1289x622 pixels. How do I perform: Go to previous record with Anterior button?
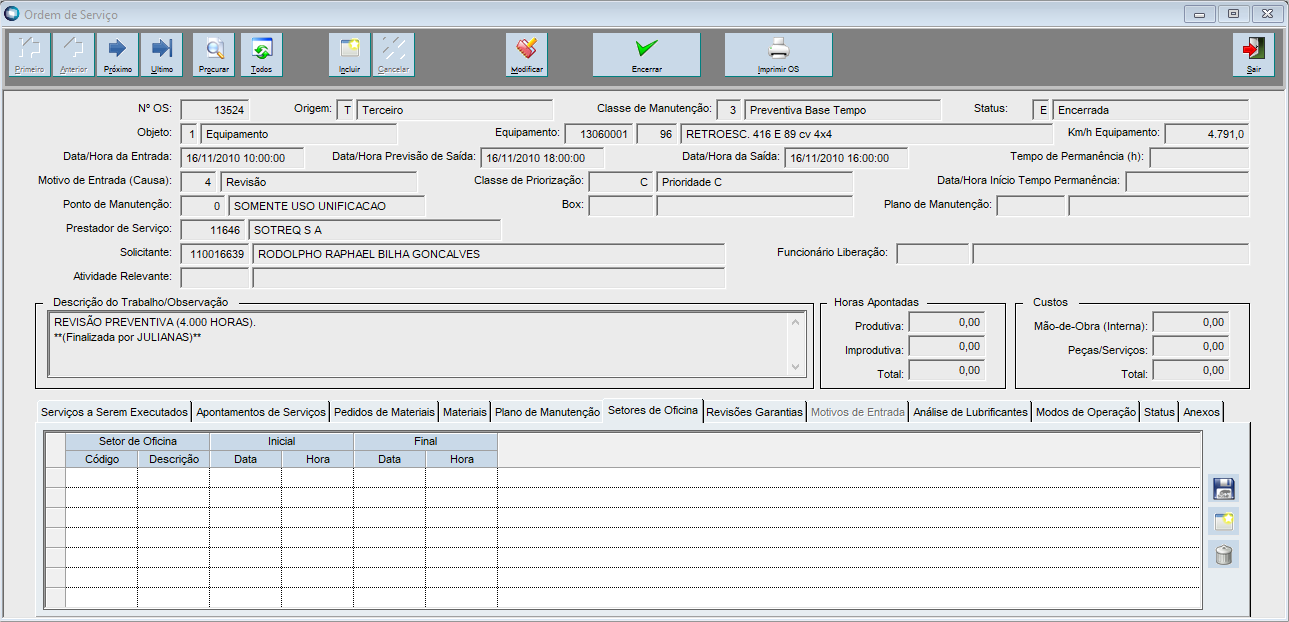click(74, 55)
